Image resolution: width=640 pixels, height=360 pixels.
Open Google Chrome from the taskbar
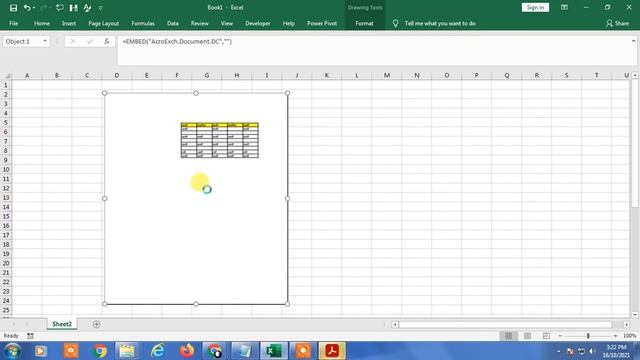point(99,351)
